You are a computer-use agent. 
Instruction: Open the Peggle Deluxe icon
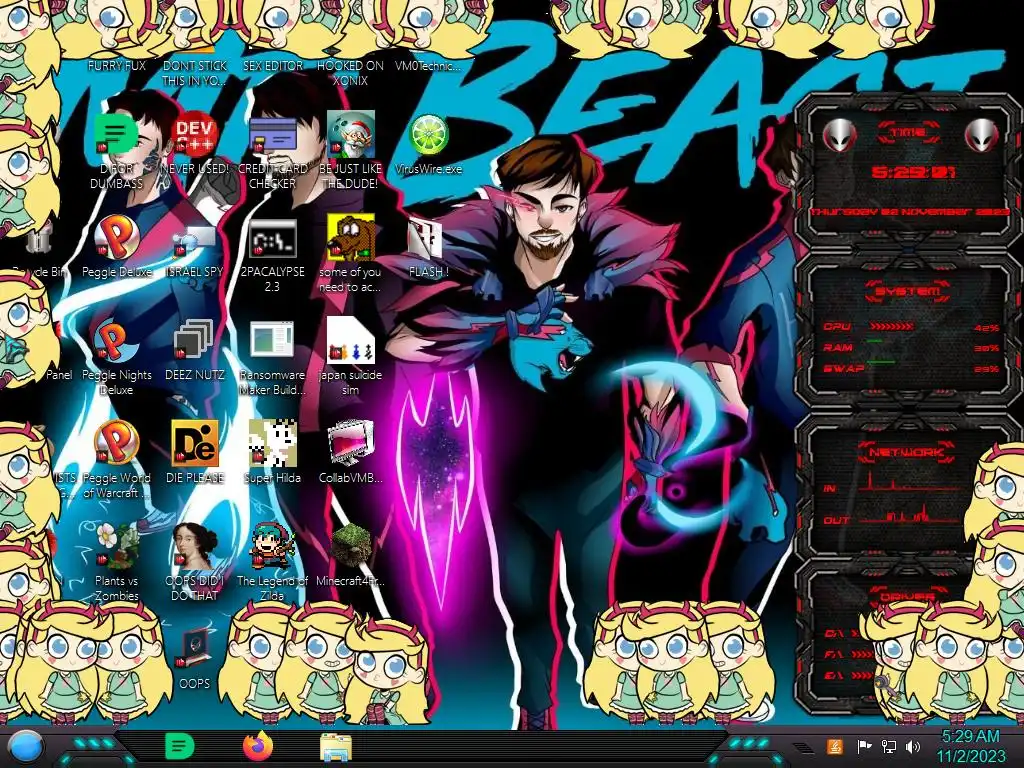116,238
